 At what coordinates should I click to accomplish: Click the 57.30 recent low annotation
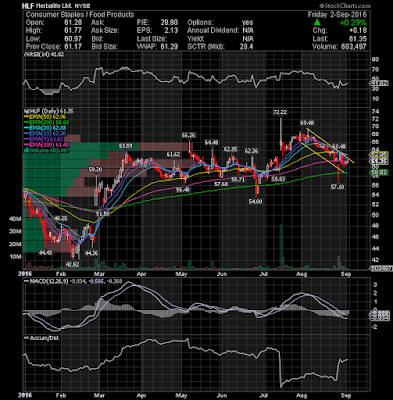coord(338,187)
